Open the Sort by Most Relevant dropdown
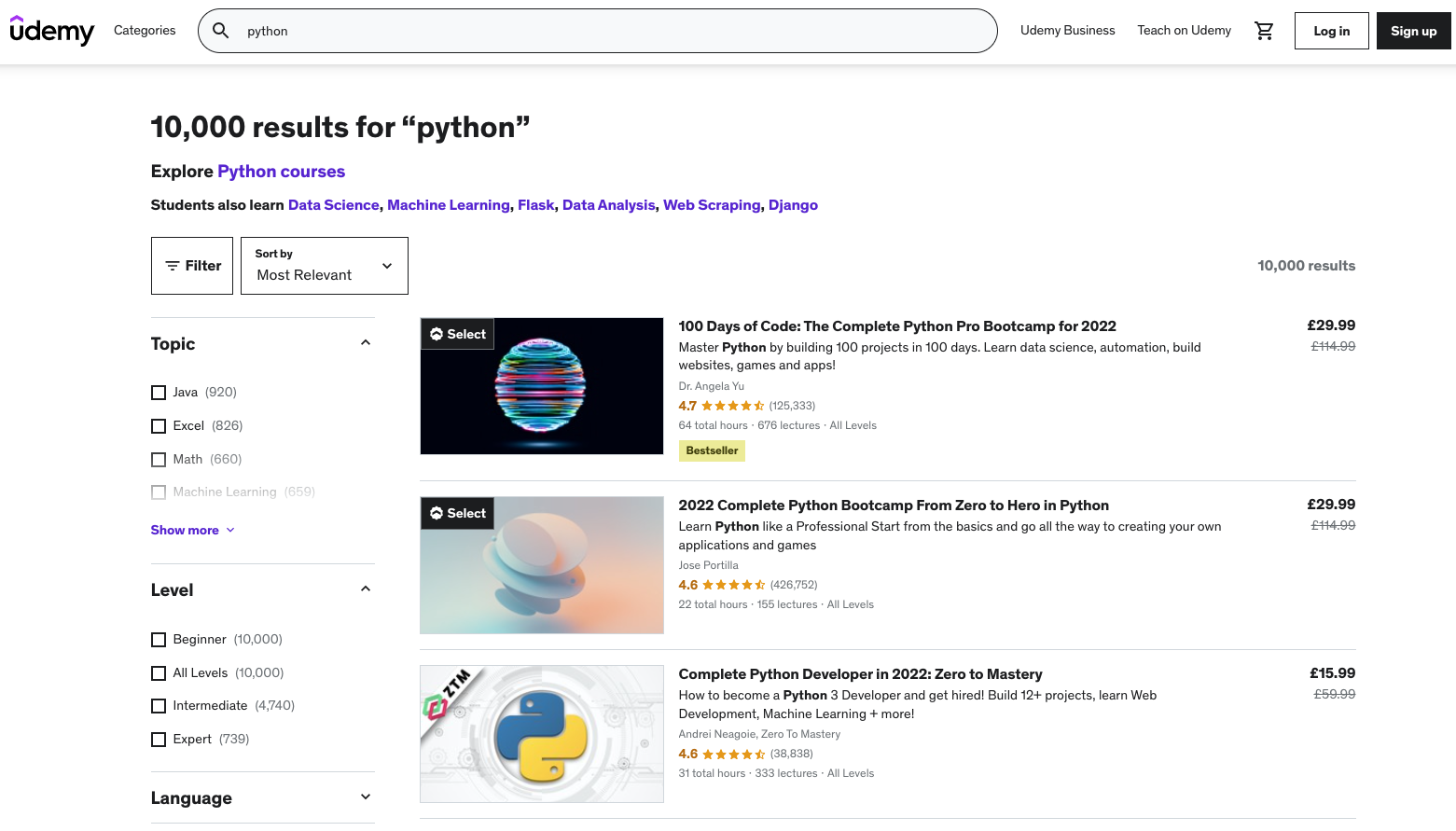The image size is (1456, 831). (324, 266)
